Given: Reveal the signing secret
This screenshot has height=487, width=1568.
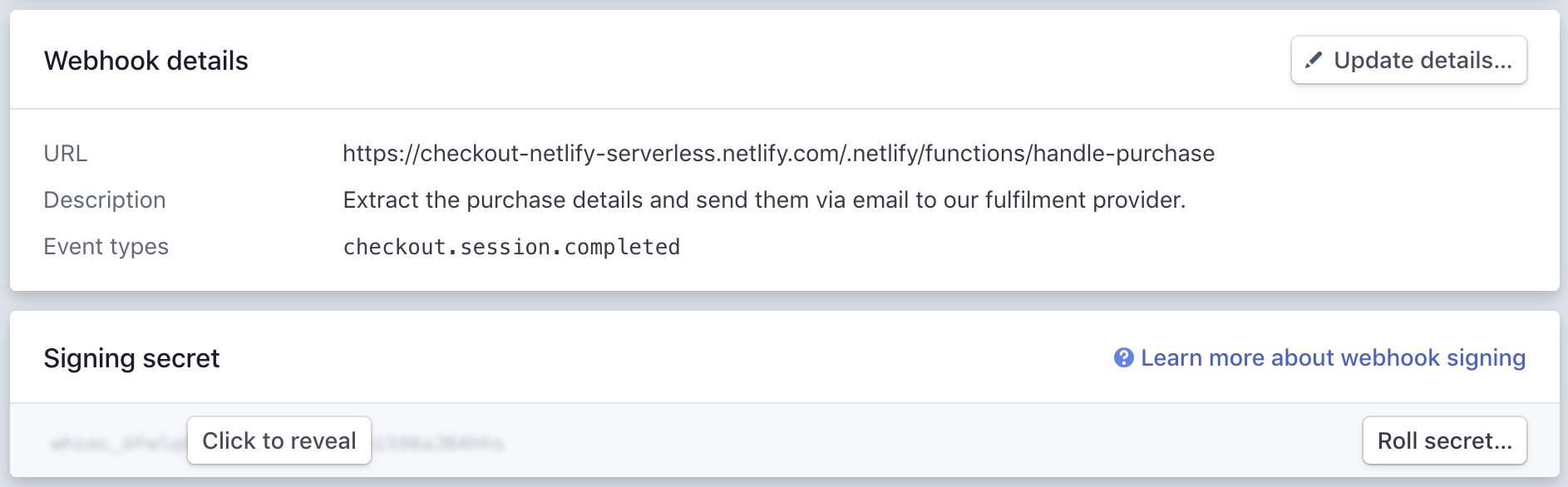Looking at the screenshot, I should coord(279,440).
